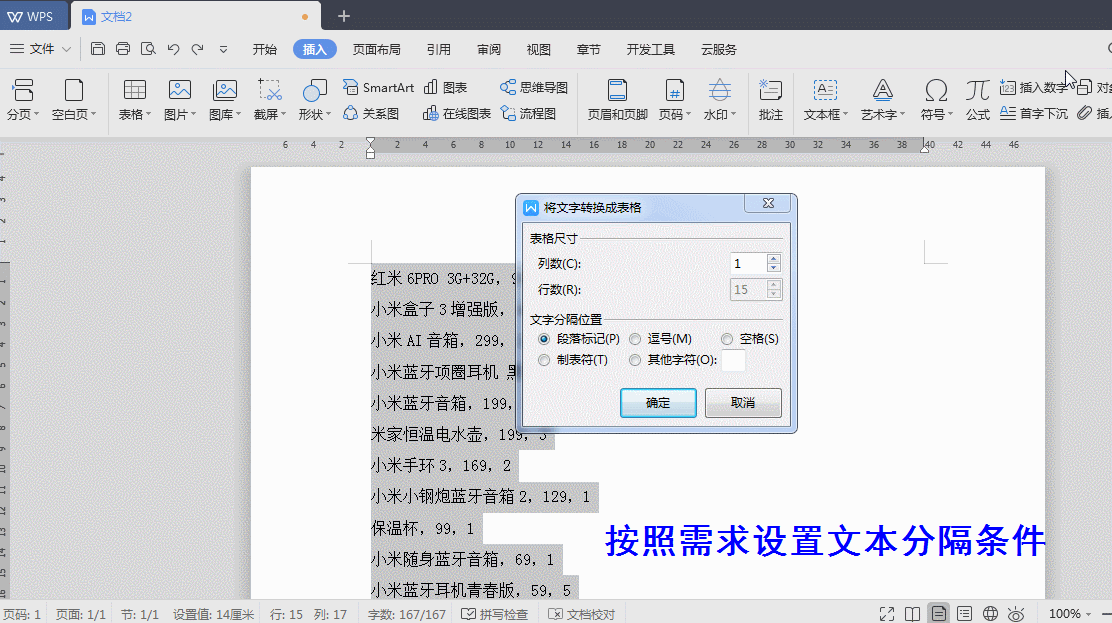1112x623 pixels.
Task: Switch to the 文档2 document tab
Action: [x=195, y=16]
